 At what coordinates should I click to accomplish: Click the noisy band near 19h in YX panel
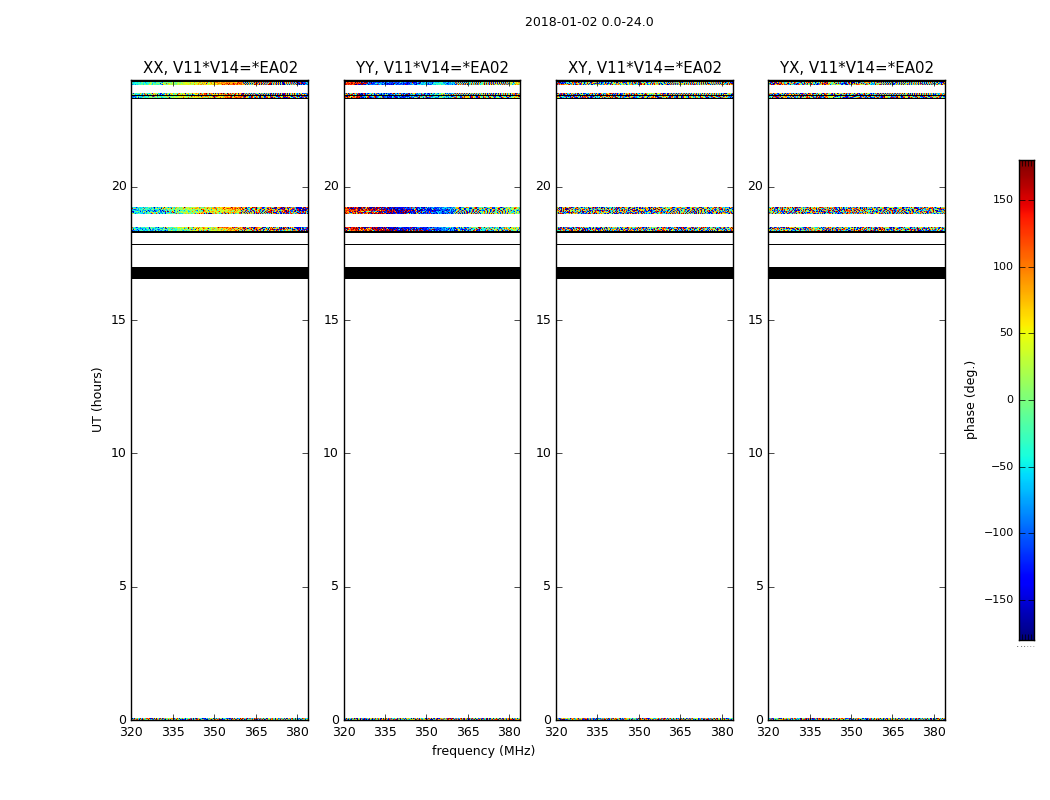click(x=856, y=210)
